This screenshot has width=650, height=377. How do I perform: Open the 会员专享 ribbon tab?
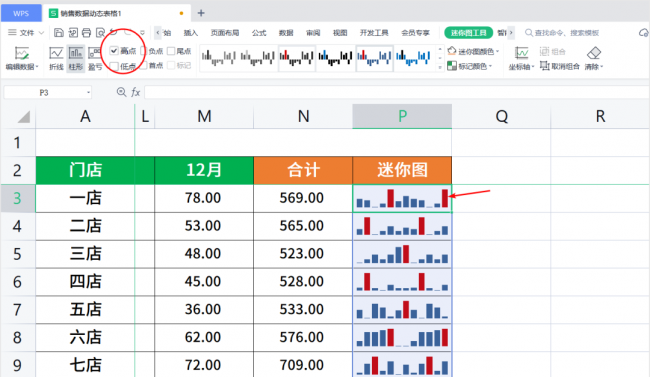(x=415, y=33)
